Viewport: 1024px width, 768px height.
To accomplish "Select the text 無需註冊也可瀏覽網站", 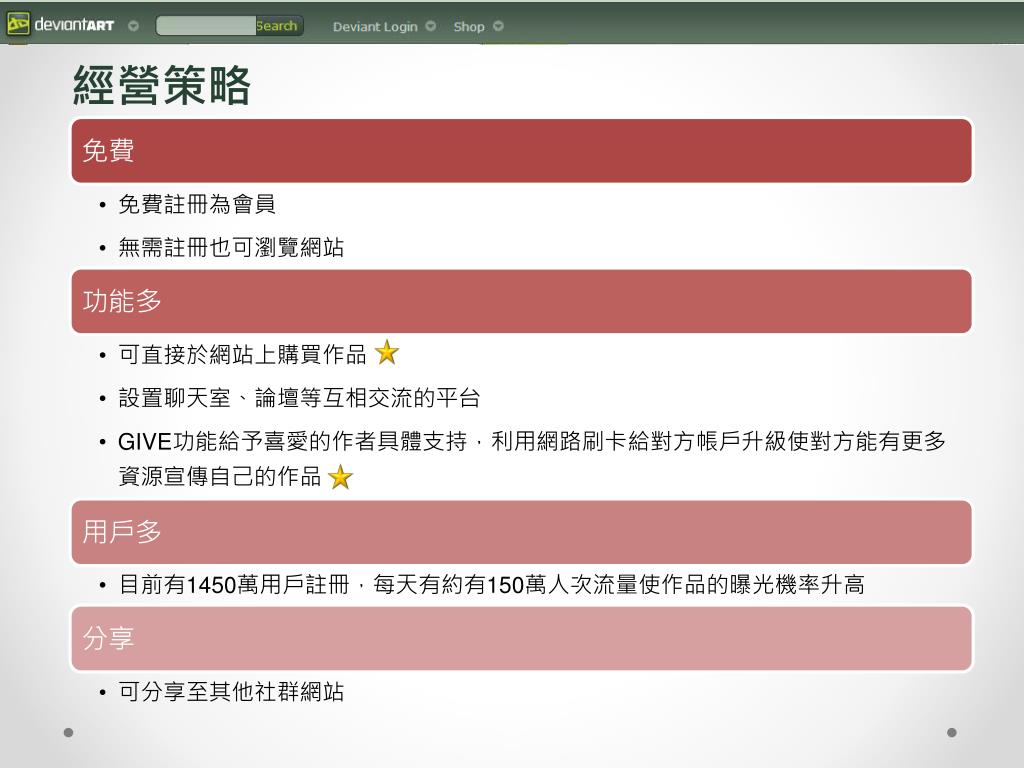I will (x=231, y=248).
